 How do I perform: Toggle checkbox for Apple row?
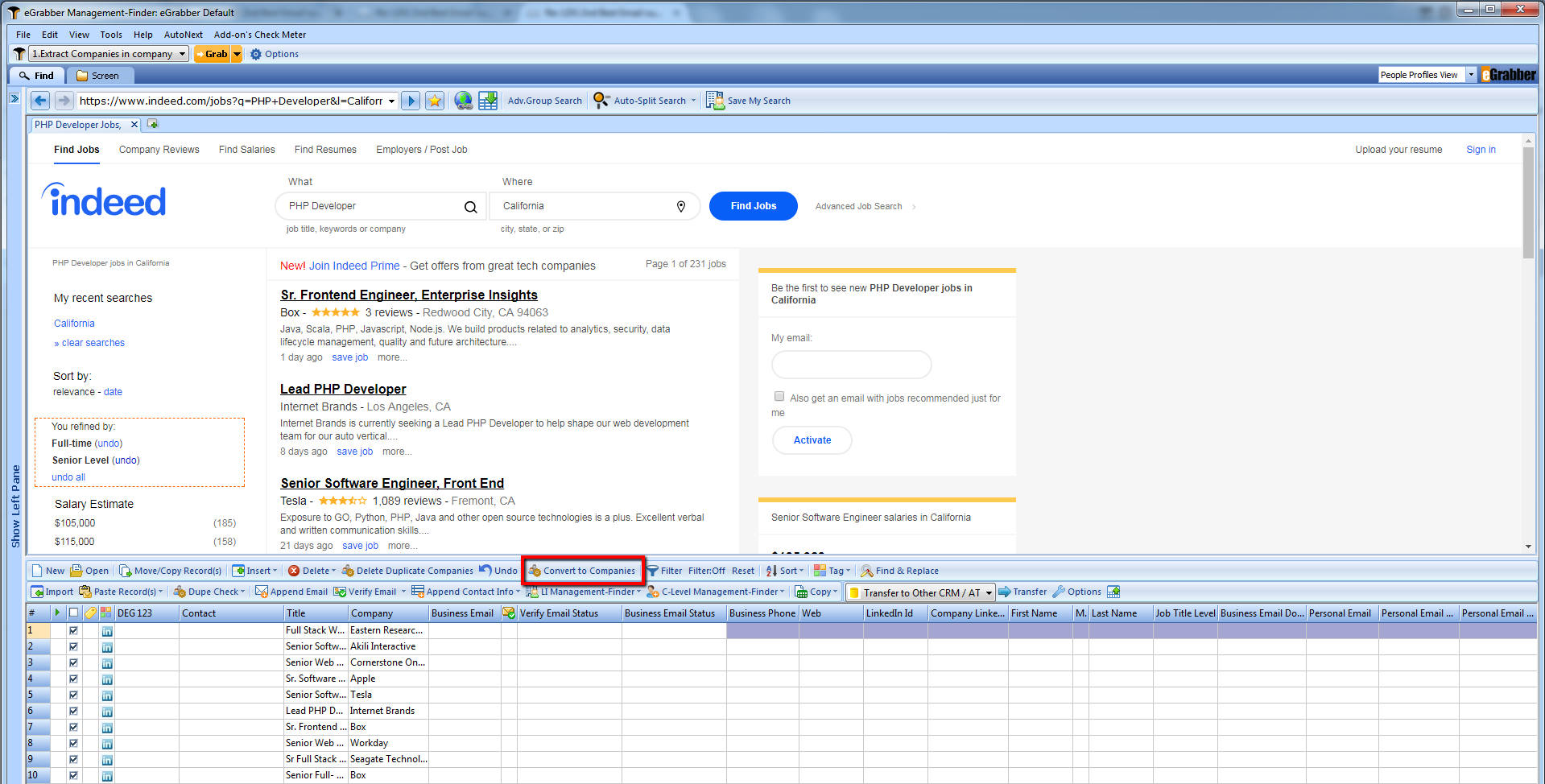[x=73, y=679]
